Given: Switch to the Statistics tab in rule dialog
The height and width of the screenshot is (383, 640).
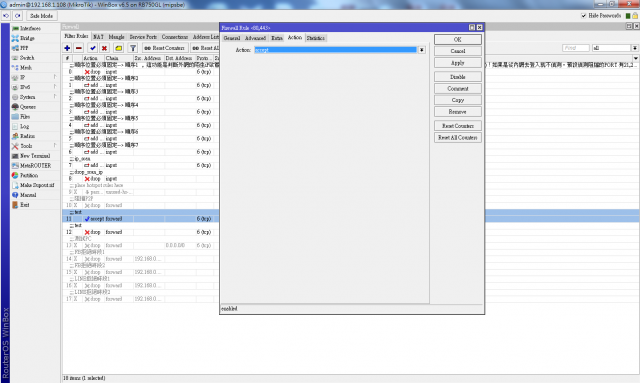Looking at the screenshot, I should [x=316, y=38].
